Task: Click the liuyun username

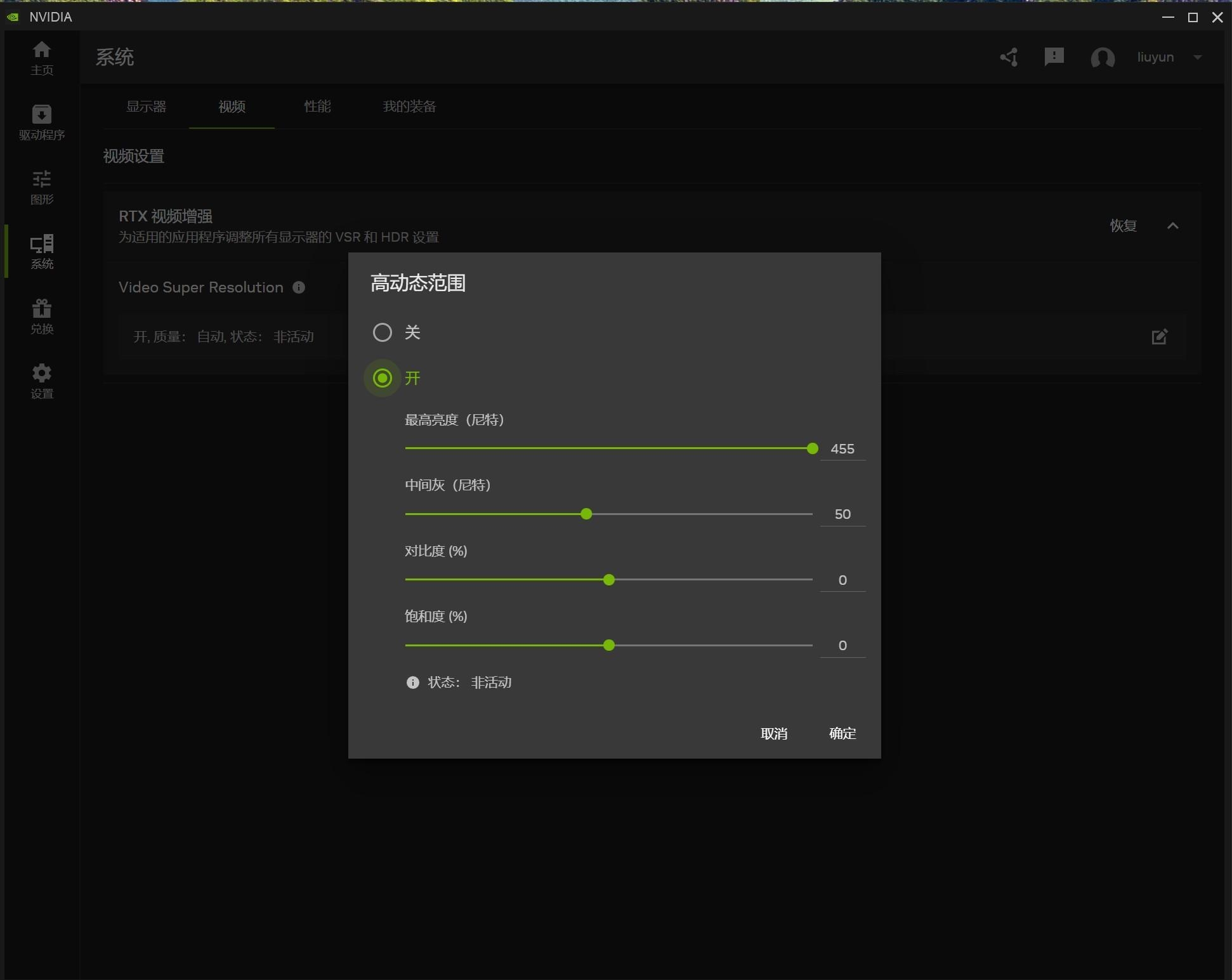Action: click(1155, 57)
